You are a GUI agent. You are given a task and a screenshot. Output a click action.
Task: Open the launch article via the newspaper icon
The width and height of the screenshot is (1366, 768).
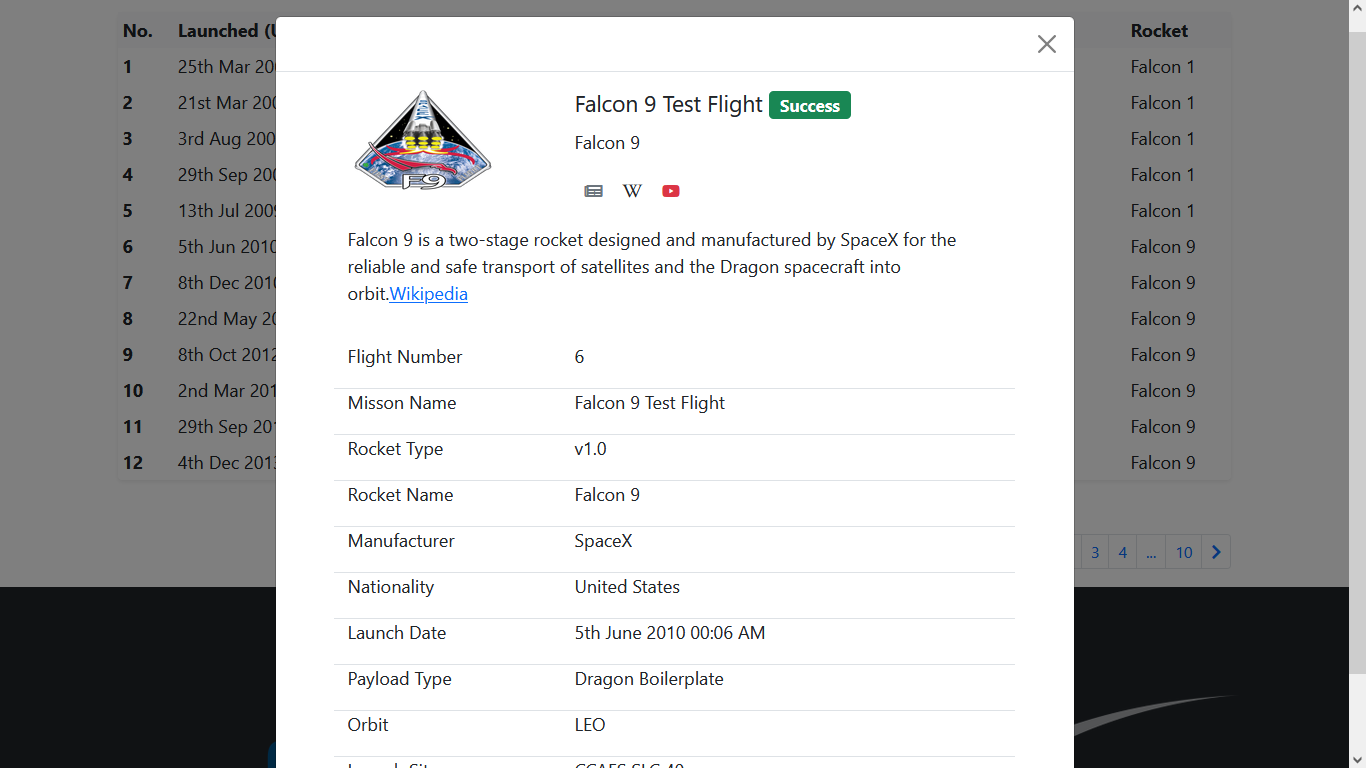tap(593, 191)
